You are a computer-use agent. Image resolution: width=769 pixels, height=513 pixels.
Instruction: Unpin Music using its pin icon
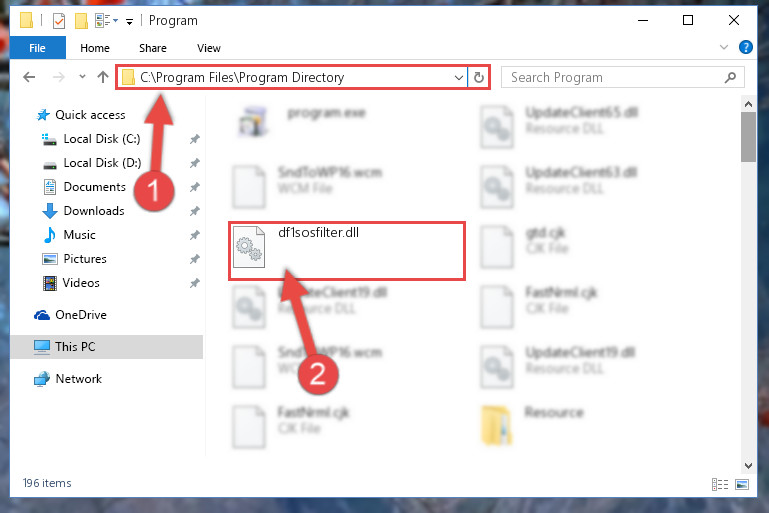tap(195, 235)
